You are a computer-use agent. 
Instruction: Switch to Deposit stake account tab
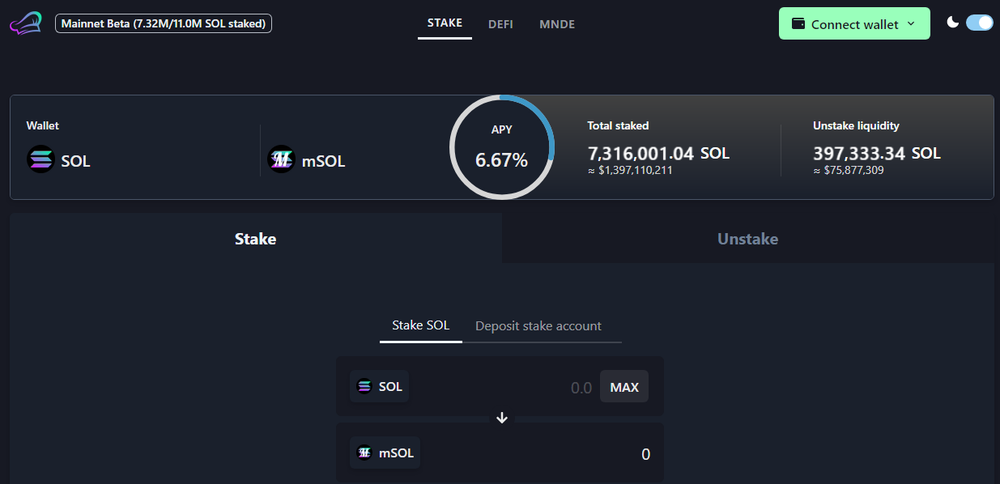pyautogui.click(x=538, y=326)
